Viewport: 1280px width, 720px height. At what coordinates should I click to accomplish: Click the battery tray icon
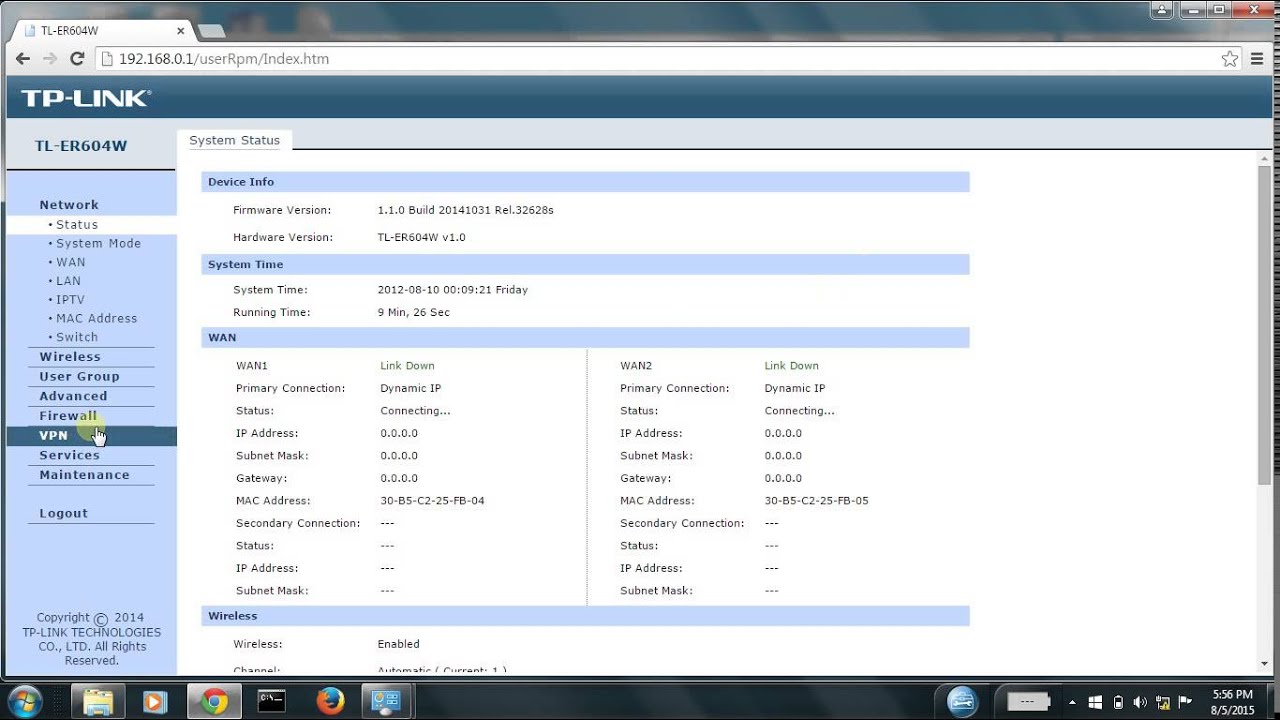pyautogui.click(x=1118, y=702)
